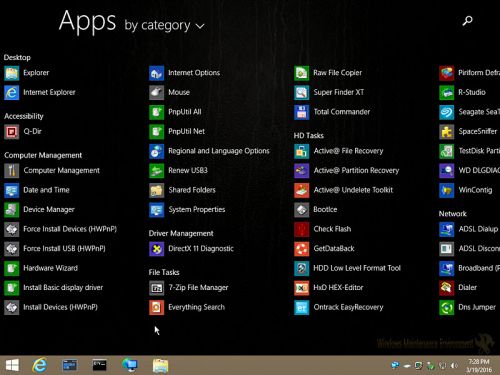Click the search magnifier icon
The image size is (500, 375).
tap(467, 21)
